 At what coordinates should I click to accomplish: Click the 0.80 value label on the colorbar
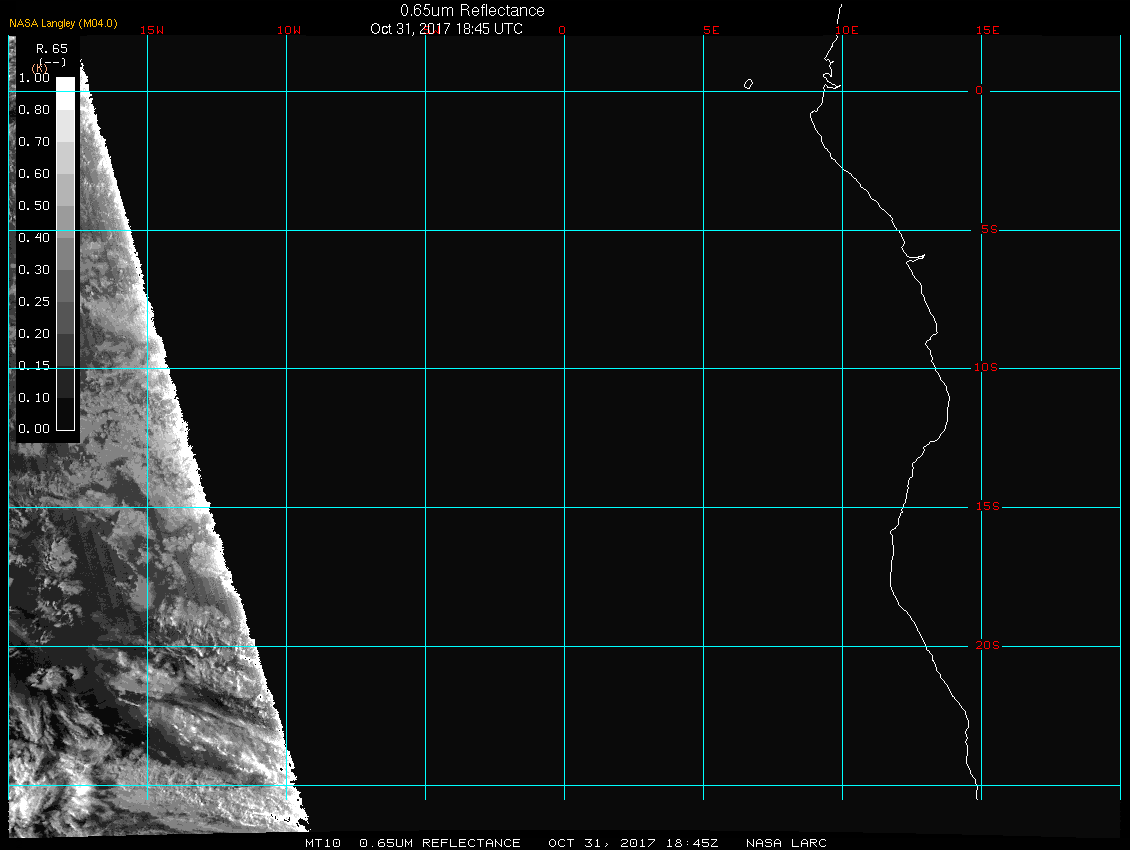point(34,110)
